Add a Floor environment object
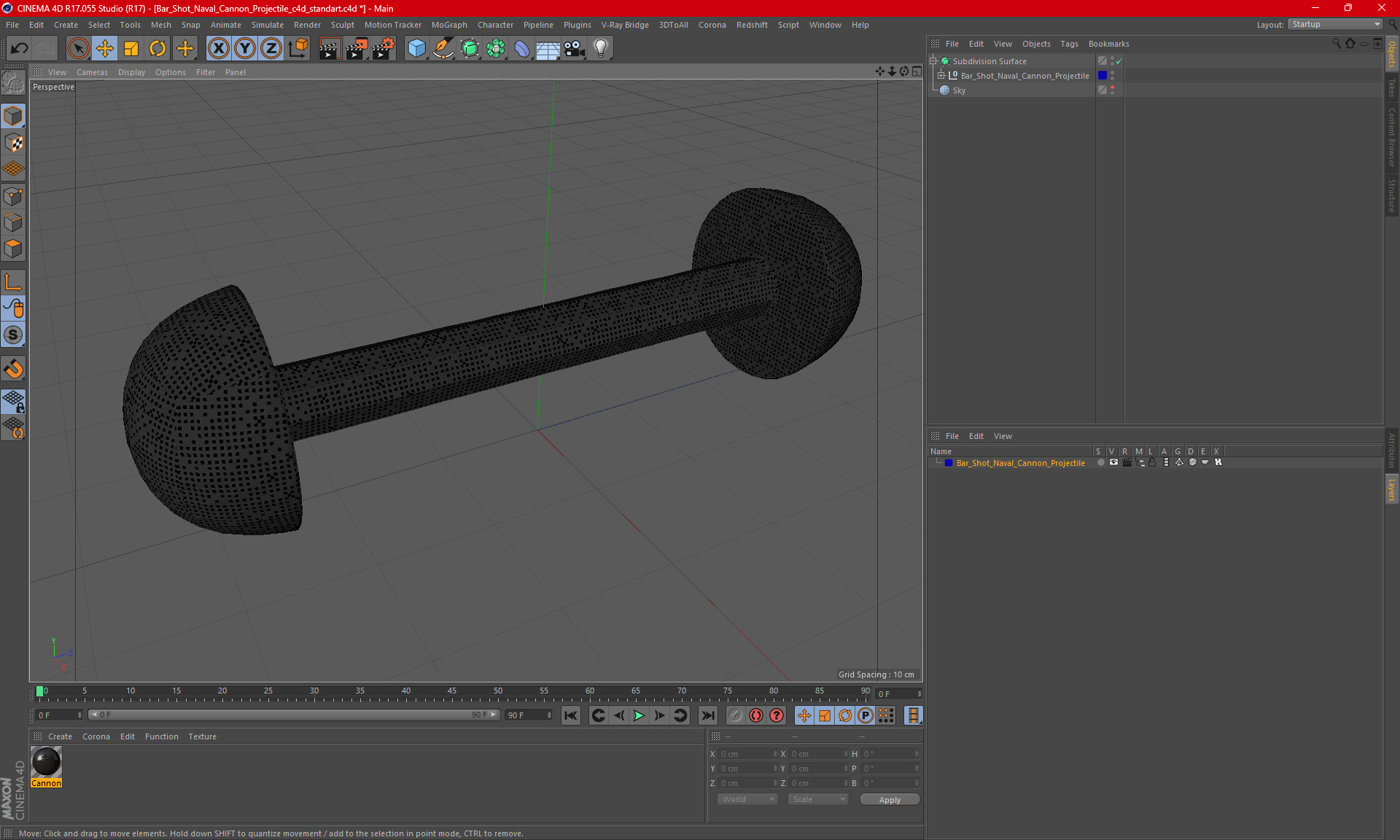 tap(548, 48)
